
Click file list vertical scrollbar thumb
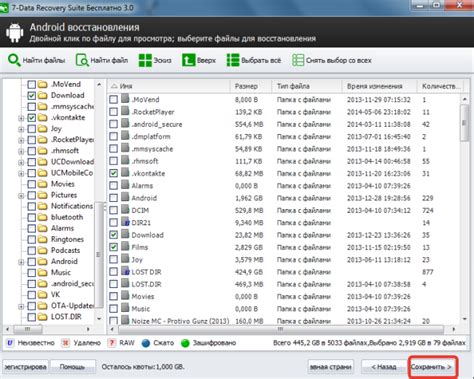[x=464, y=123]
